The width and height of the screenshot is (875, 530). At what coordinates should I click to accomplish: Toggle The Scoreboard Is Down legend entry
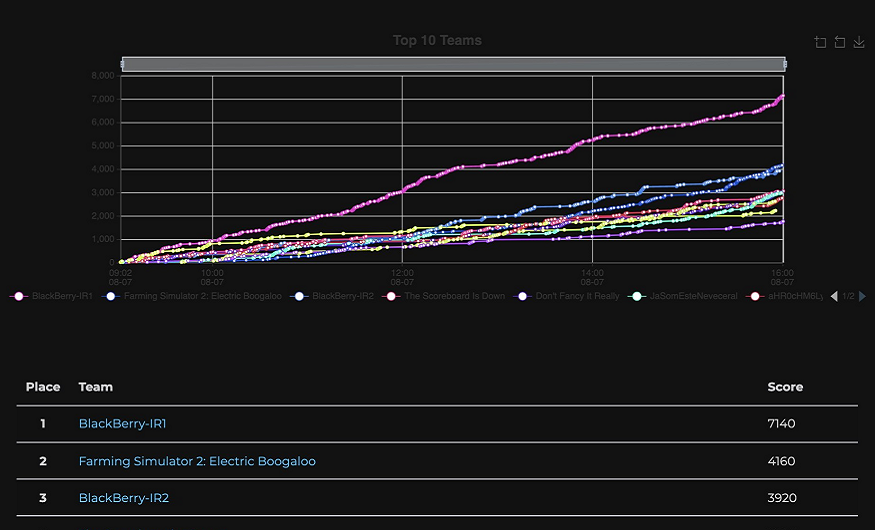444,296
